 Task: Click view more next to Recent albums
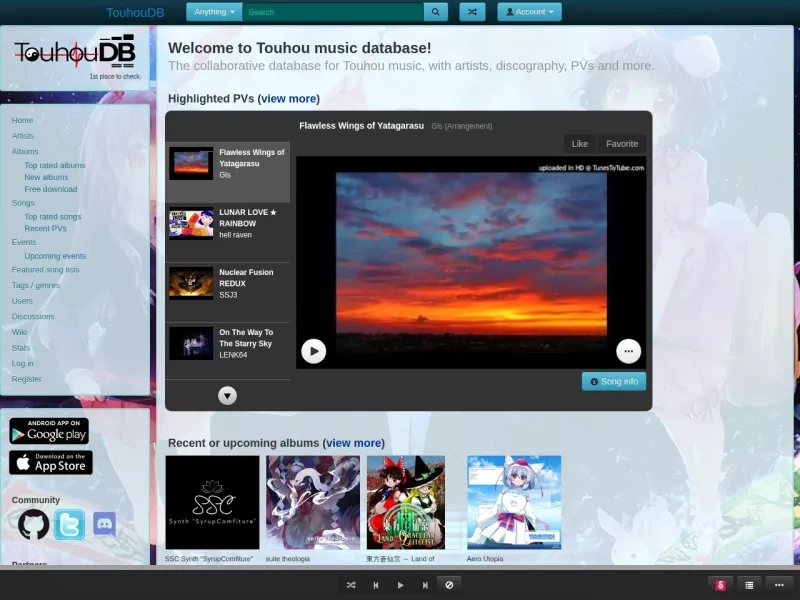pos(354,443)
